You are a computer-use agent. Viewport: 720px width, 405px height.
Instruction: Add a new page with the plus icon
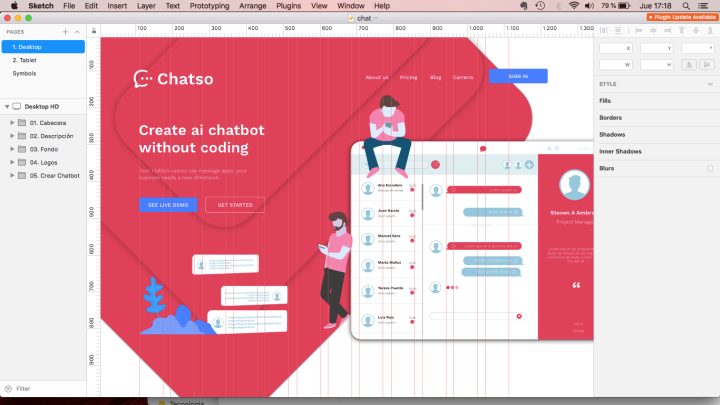tap(65, 32)
